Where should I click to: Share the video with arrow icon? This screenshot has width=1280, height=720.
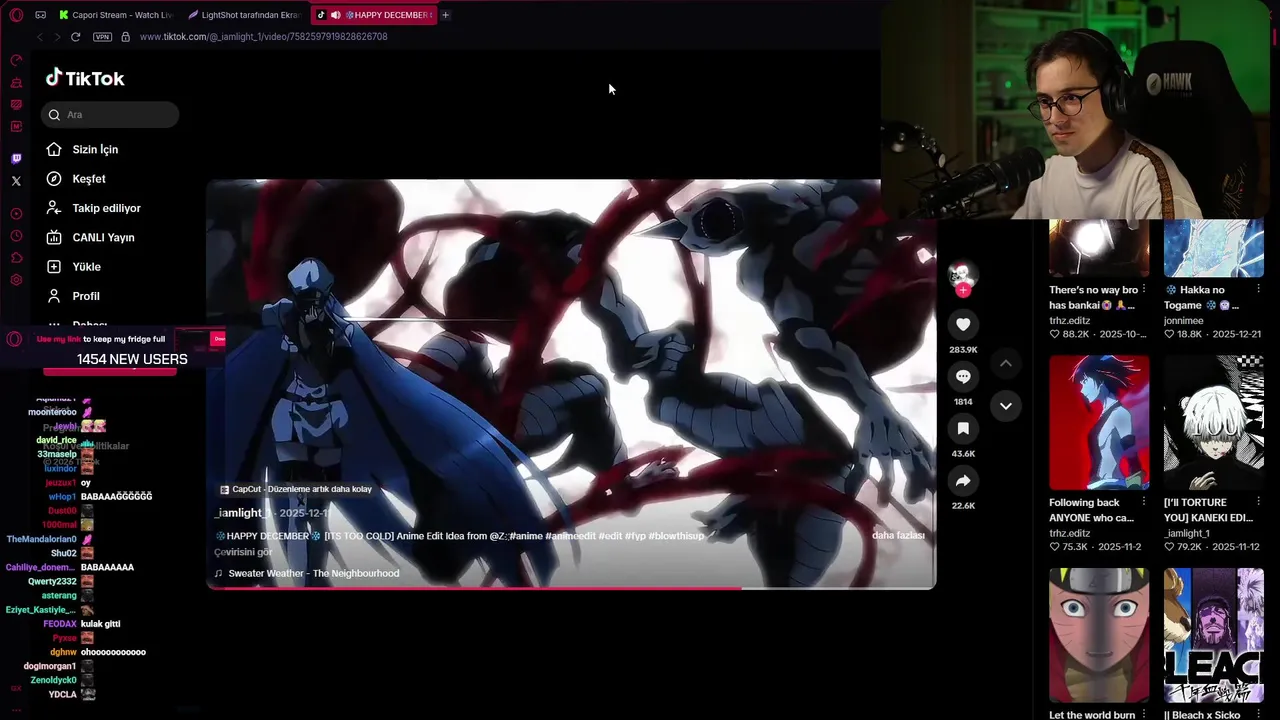[x=963, y=481]
